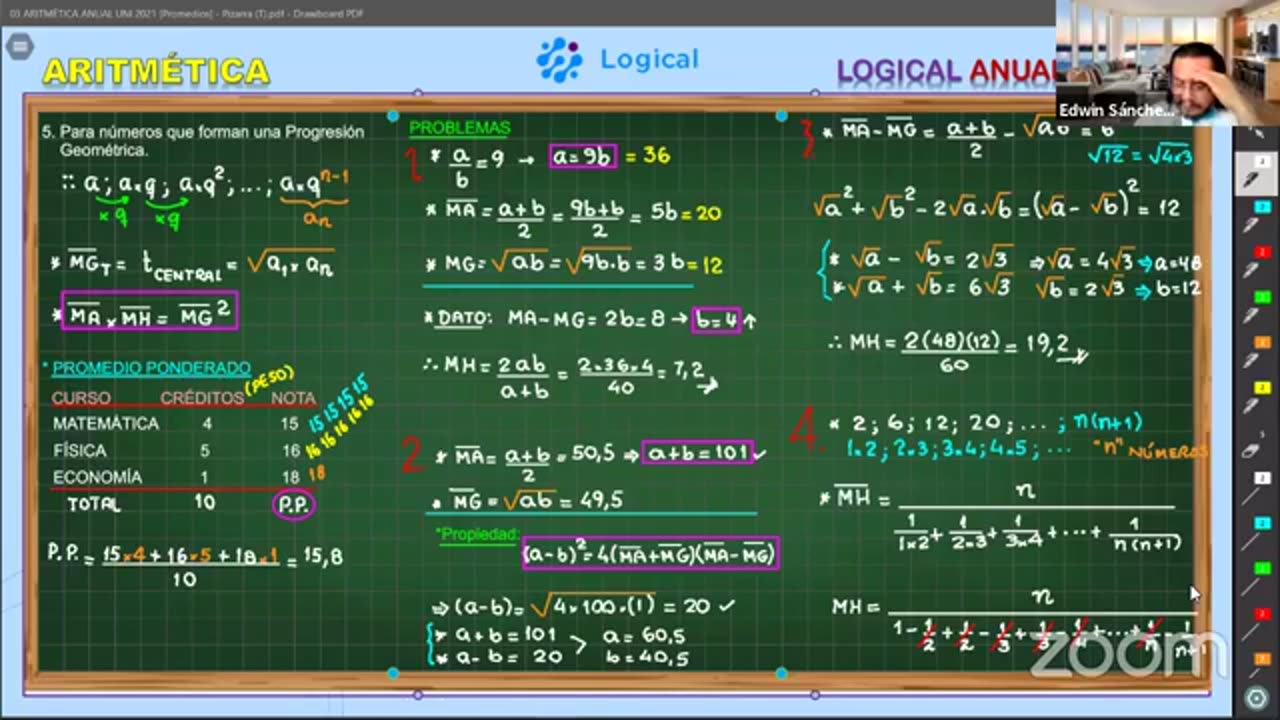The width and height of the screenshot is (1280, 720).
Task: Select the green line tool
Action: pyautogui.click(x=1255, y=578)
